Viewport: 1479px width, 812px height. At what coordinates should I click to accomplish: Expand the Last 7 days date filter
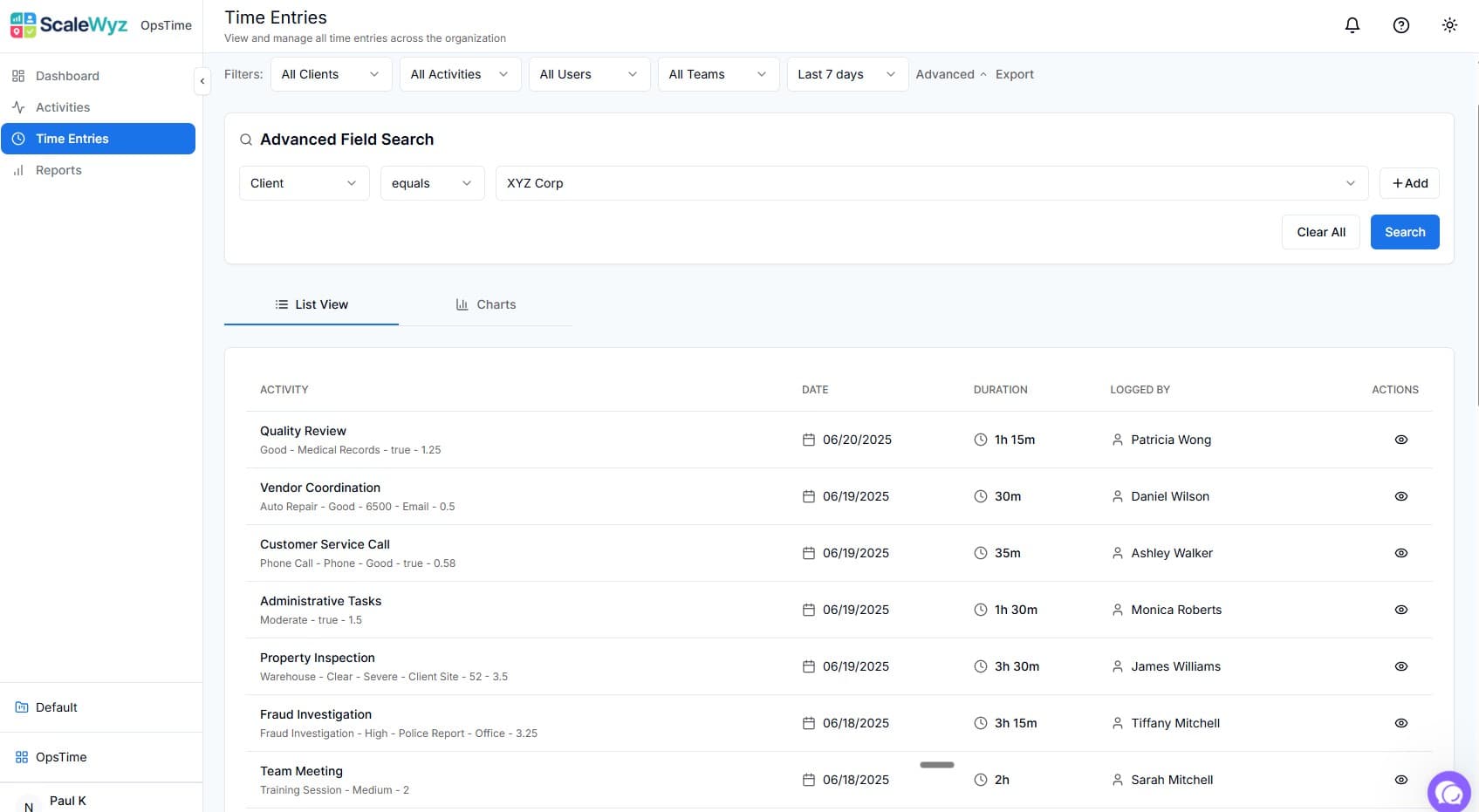pyautogui.click(x=846, y=74)
